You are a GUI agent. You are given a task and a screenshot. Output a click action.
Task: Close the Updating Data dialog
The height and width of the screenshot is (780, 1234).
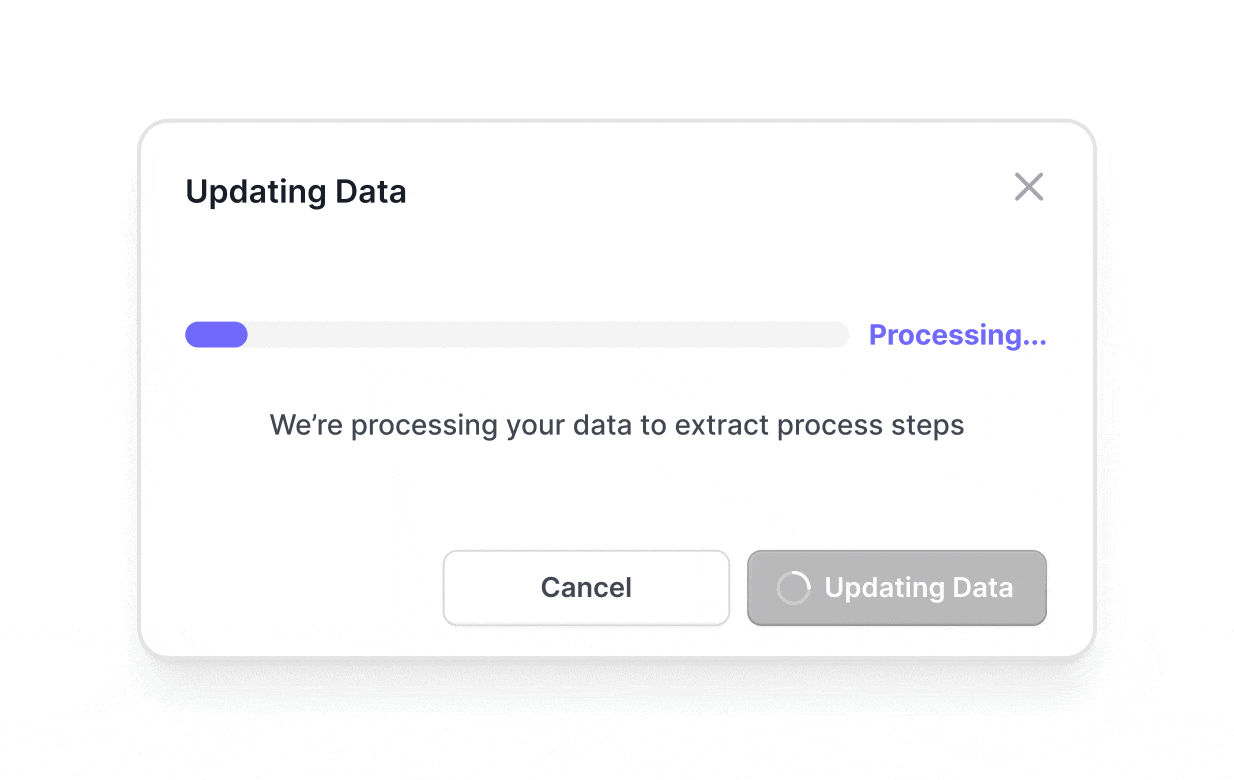tap(1028, 187)
